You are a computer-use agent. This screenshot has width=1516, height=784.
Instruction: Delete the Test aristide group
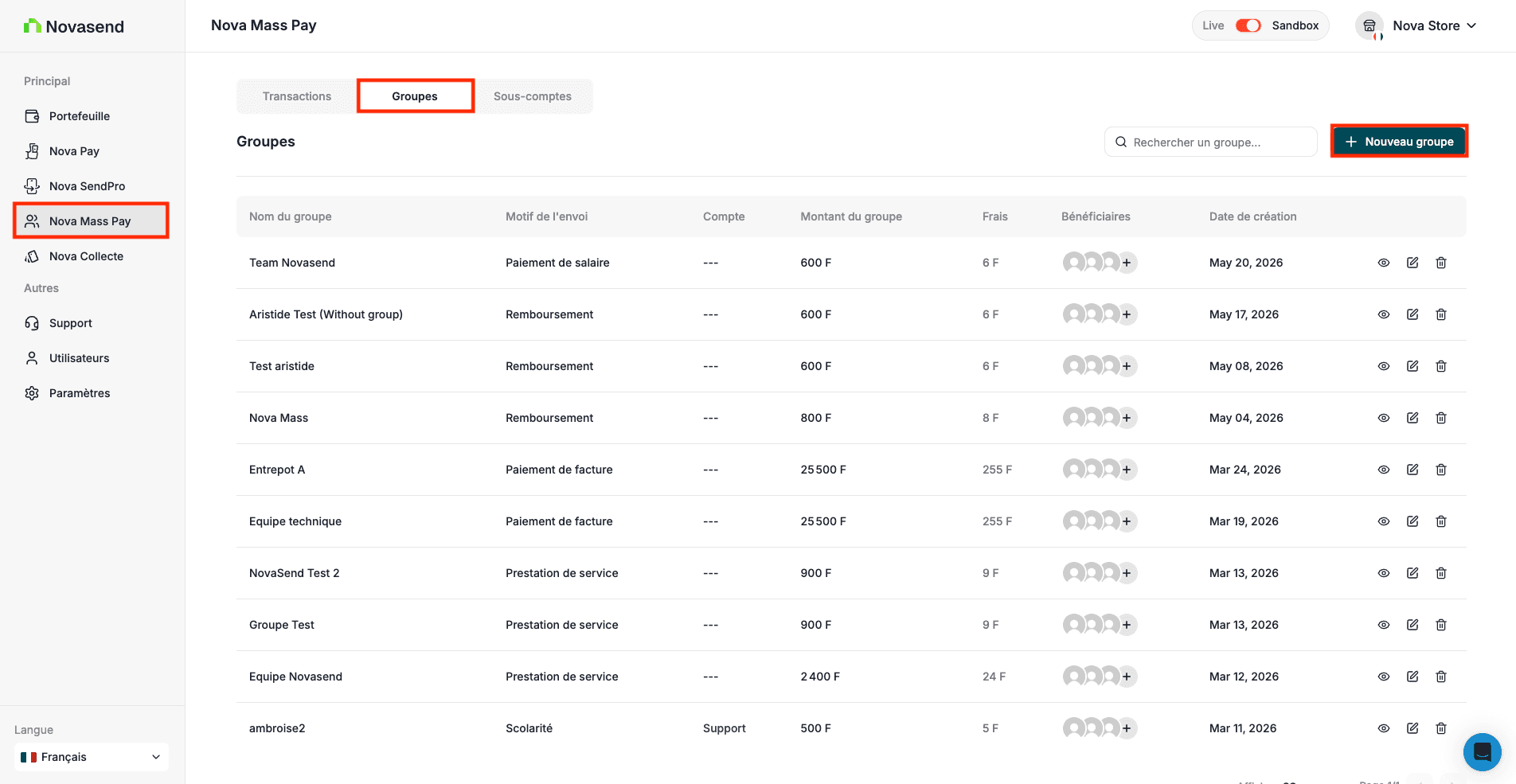coord(1441,366)
